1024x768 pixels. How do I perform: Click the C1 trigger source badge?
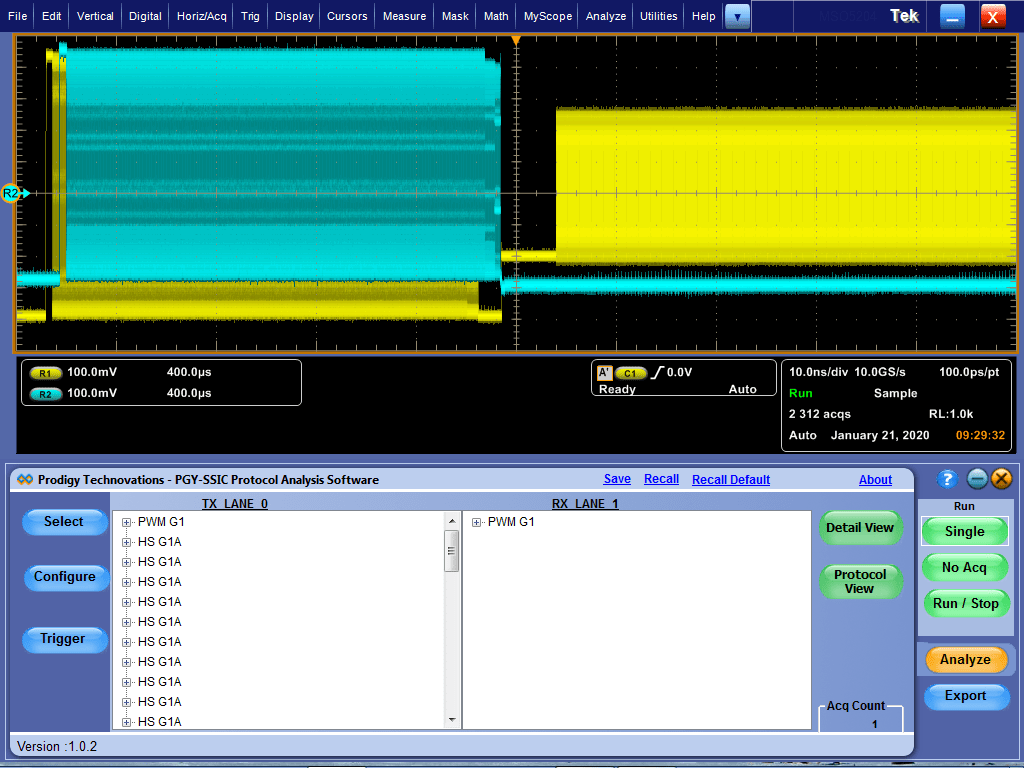click(x=630, y=371)
